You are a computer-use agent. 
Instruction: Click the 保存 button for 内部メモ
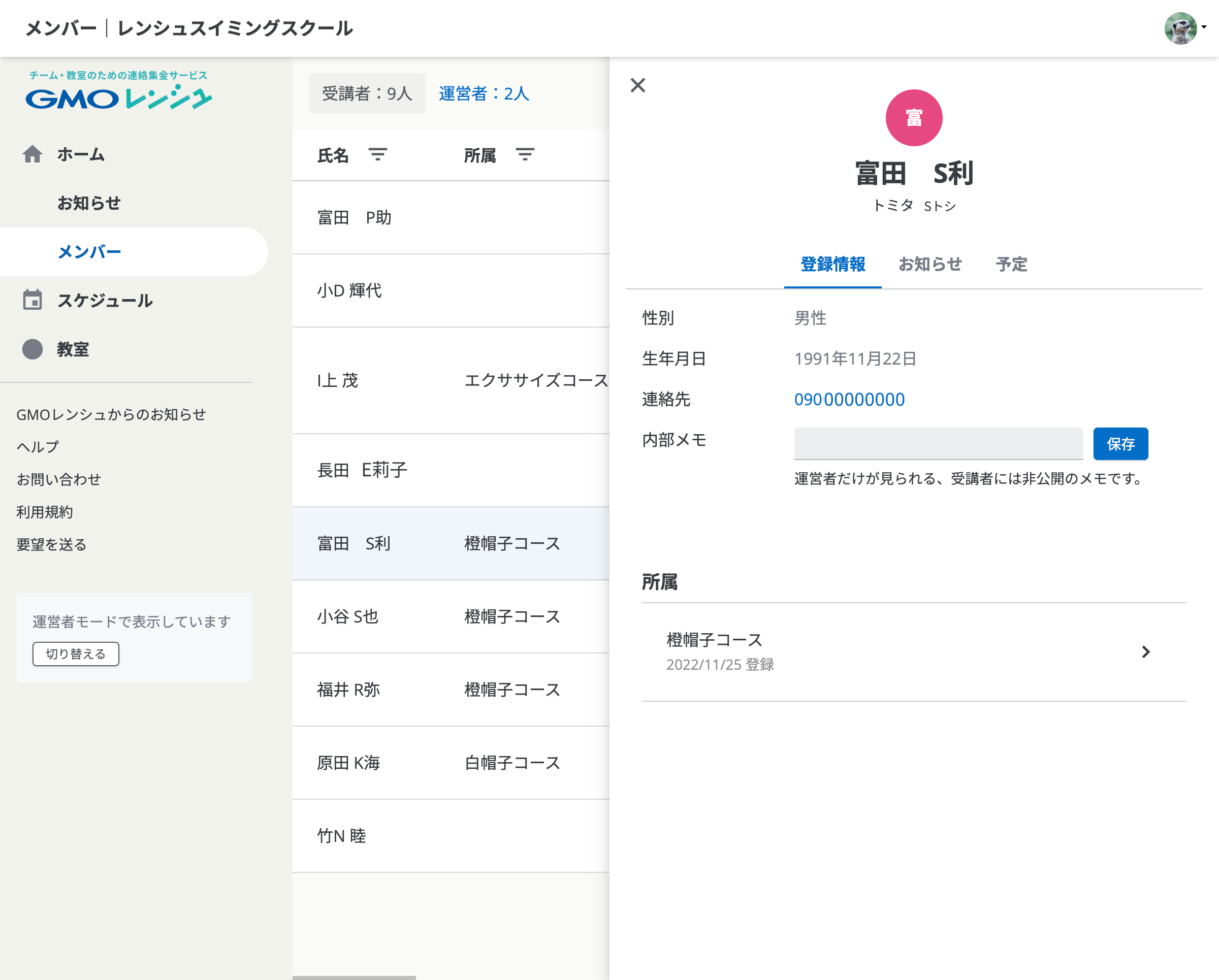[x=1120, y=444]
